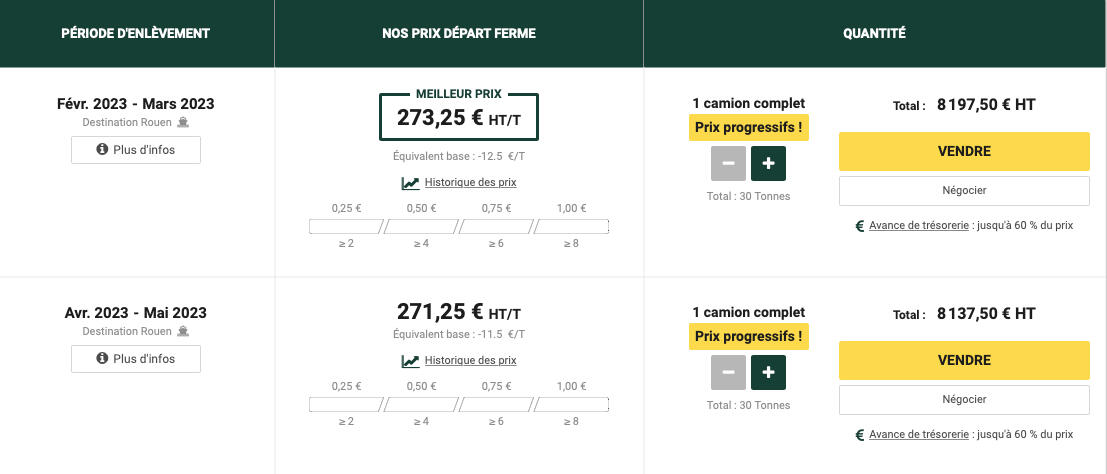This screenshot has height=474, width=1107.
Task: Click chart icon beside first Historique des prix
Action: (x=410, y=183)
